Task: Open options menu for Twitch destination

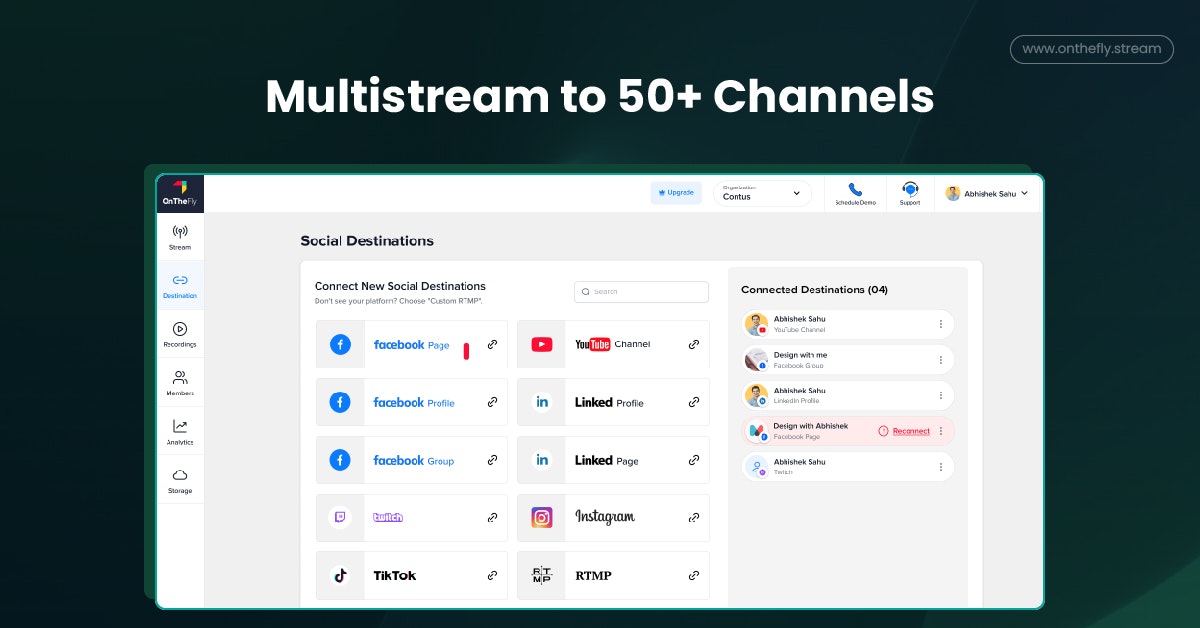Action: point(941,467)
